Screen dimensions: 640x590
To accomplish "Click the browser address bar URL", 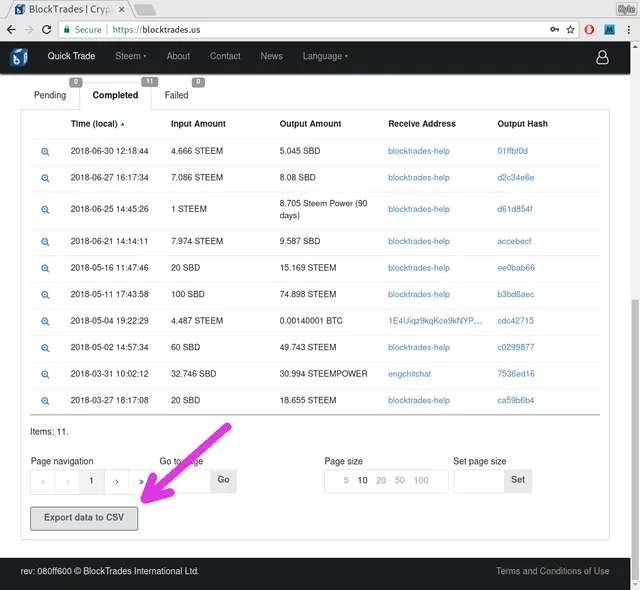I will pos(156,30).
